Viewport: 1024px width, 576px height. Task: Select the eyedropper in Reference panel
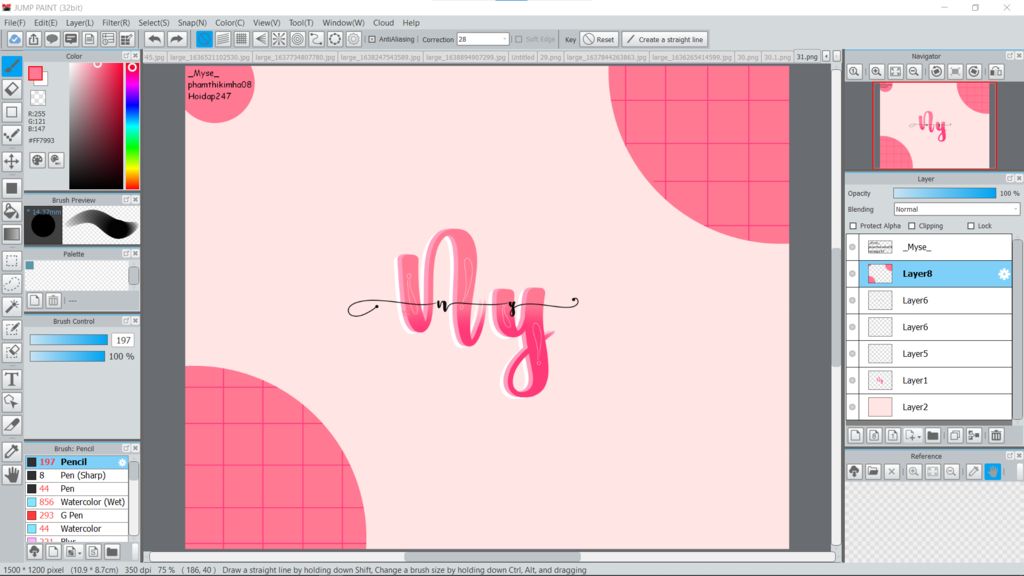click(974, 472)
